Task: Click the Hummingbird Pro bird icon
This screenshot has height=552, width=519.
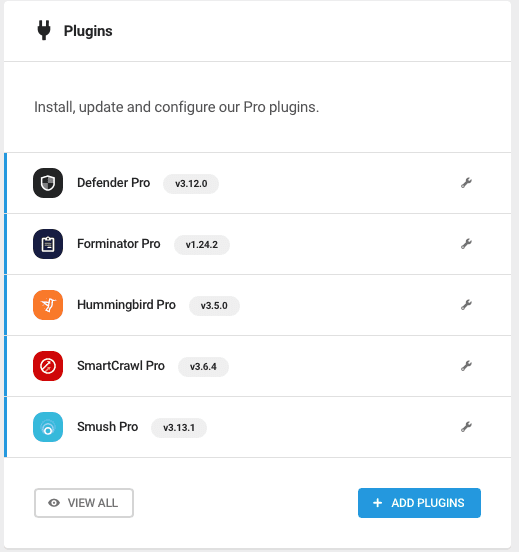Action: (48, 305)
